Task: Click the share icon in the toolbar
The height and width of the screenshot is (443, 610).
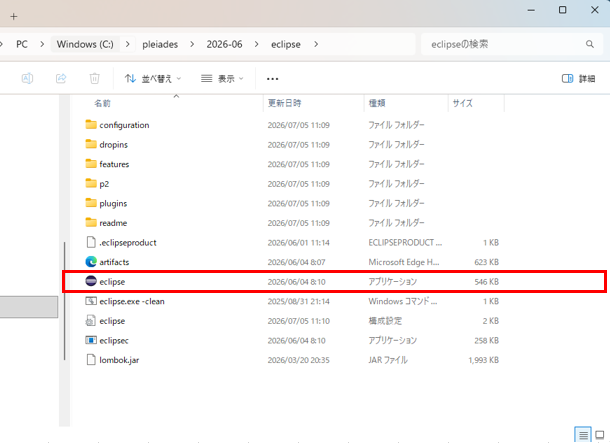Action: (x=61, y=79)
